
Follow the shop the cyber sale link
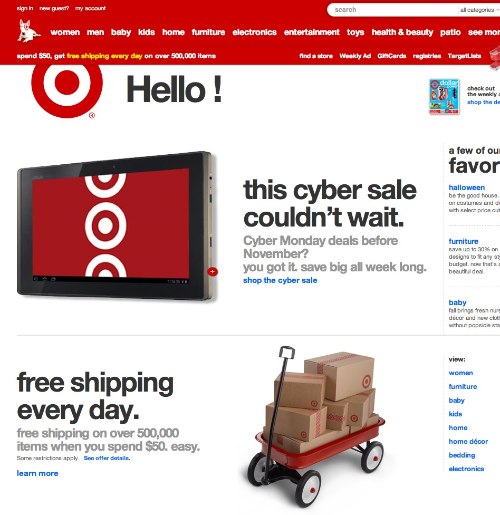pos(280,280)
